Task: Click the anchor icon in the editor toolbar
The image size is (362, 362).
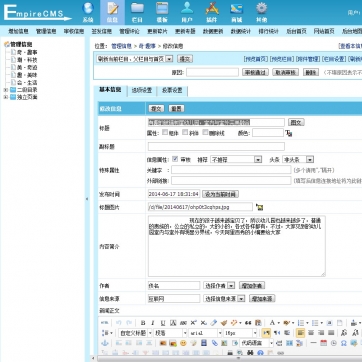Action: pos(105,343)
